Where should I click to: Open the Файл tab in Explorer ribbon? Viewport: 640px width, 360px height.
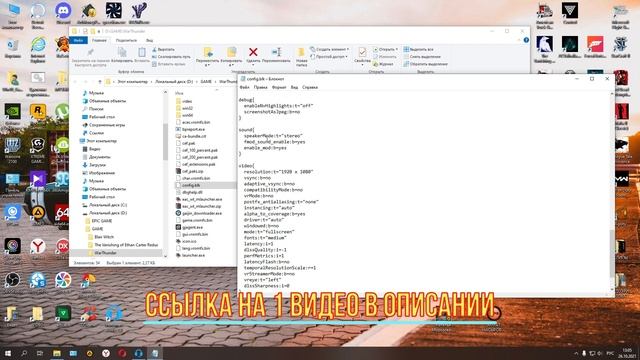tap(78, 40)
